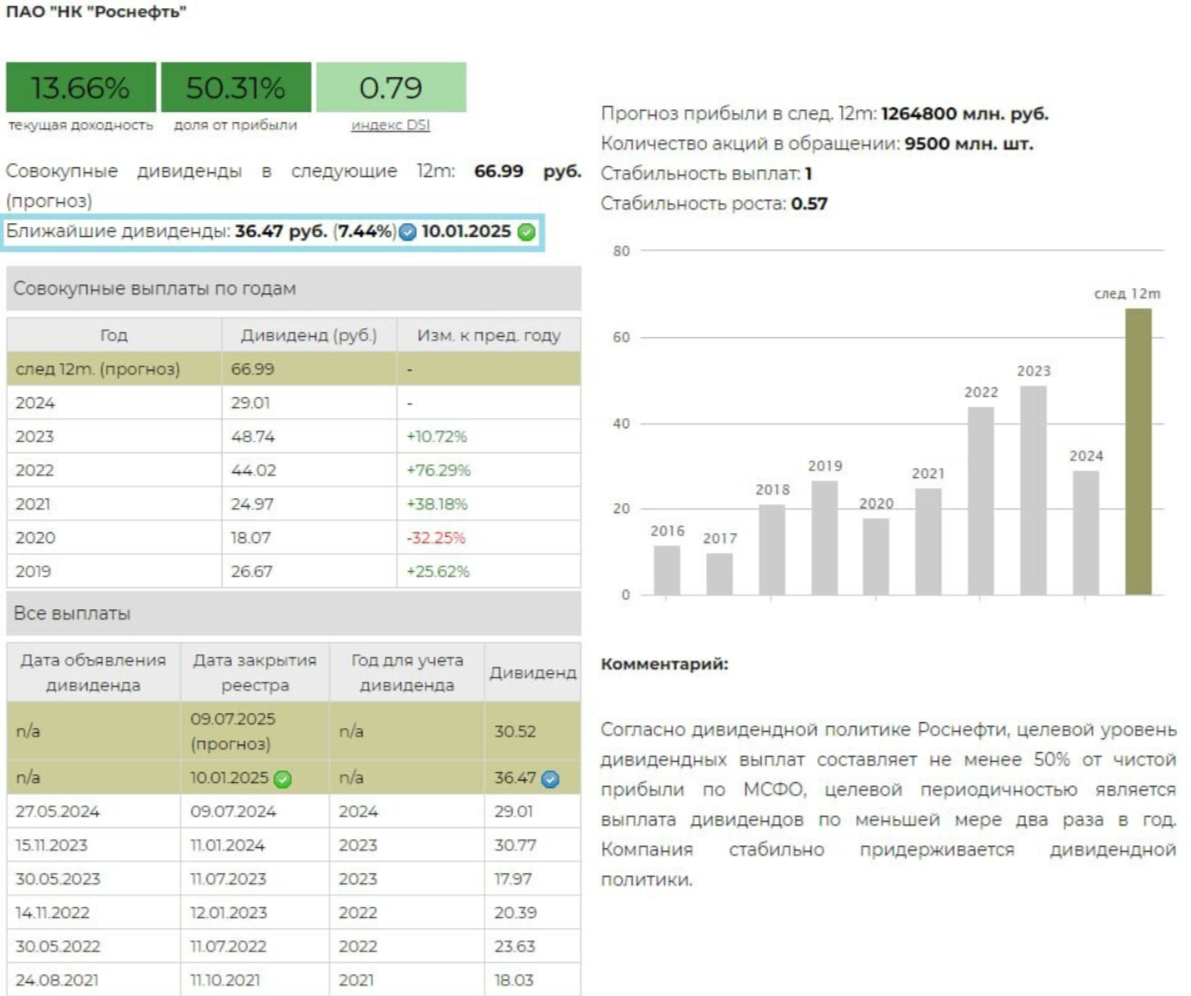Click the 13.66% current yield tile

click(x=81, y=88)
